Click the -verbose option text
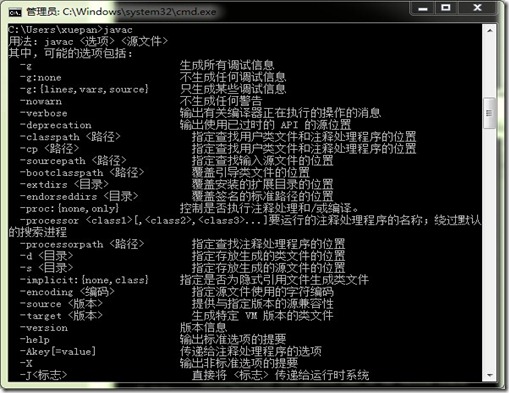This screenshot has width=509, height=393. pos(44,113)
